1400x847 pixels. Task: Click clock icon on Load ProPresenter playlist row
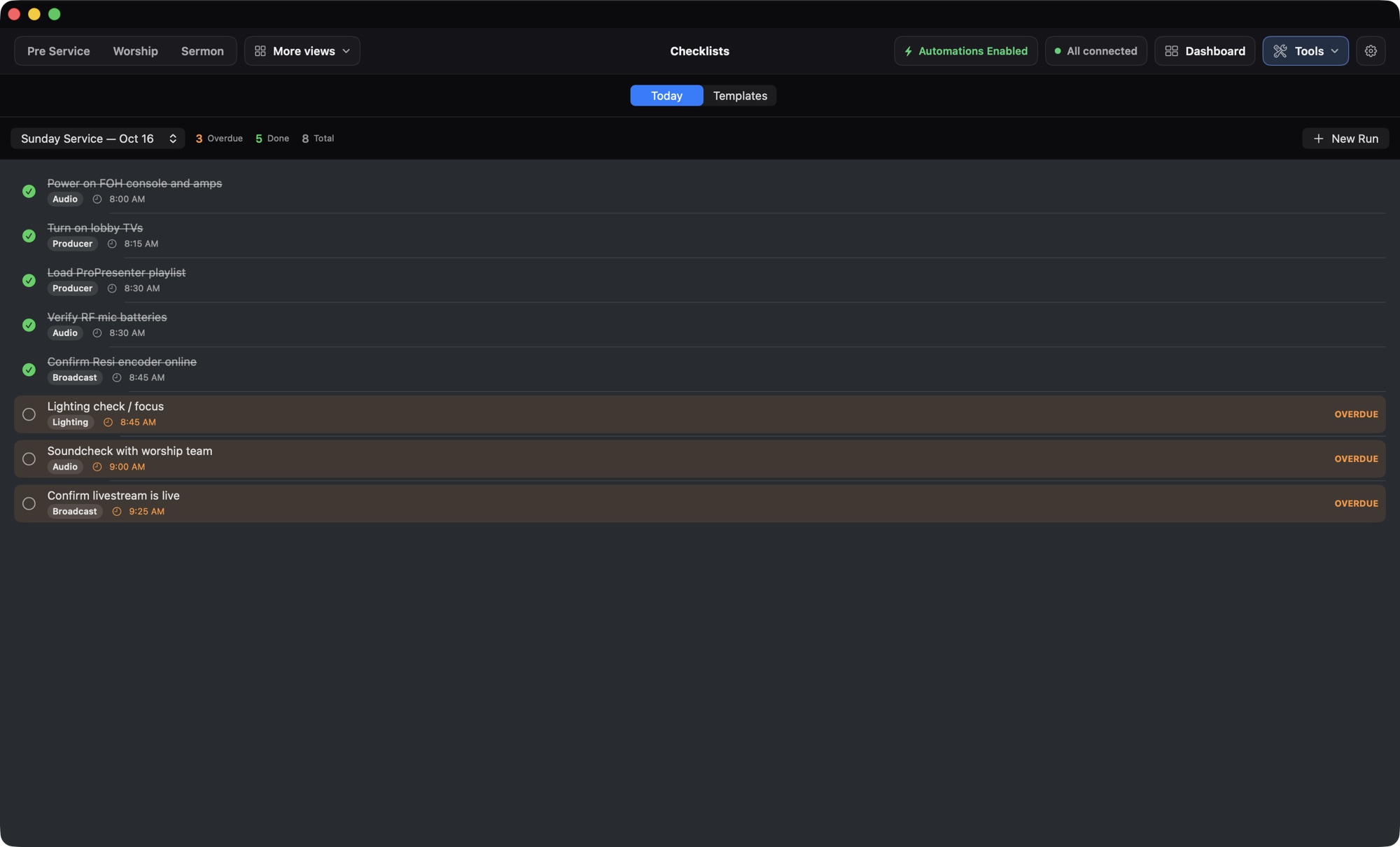(x=112, y=288)
